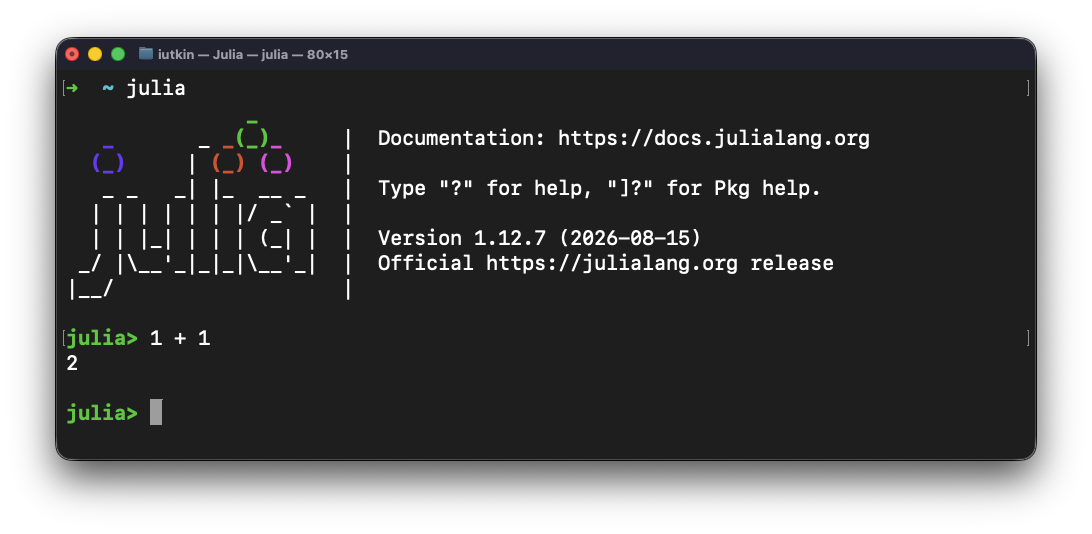Viewport: 1092px width, 534px height.
Task: Click the 'Type "?" for help' line
Action: point(600,189)
